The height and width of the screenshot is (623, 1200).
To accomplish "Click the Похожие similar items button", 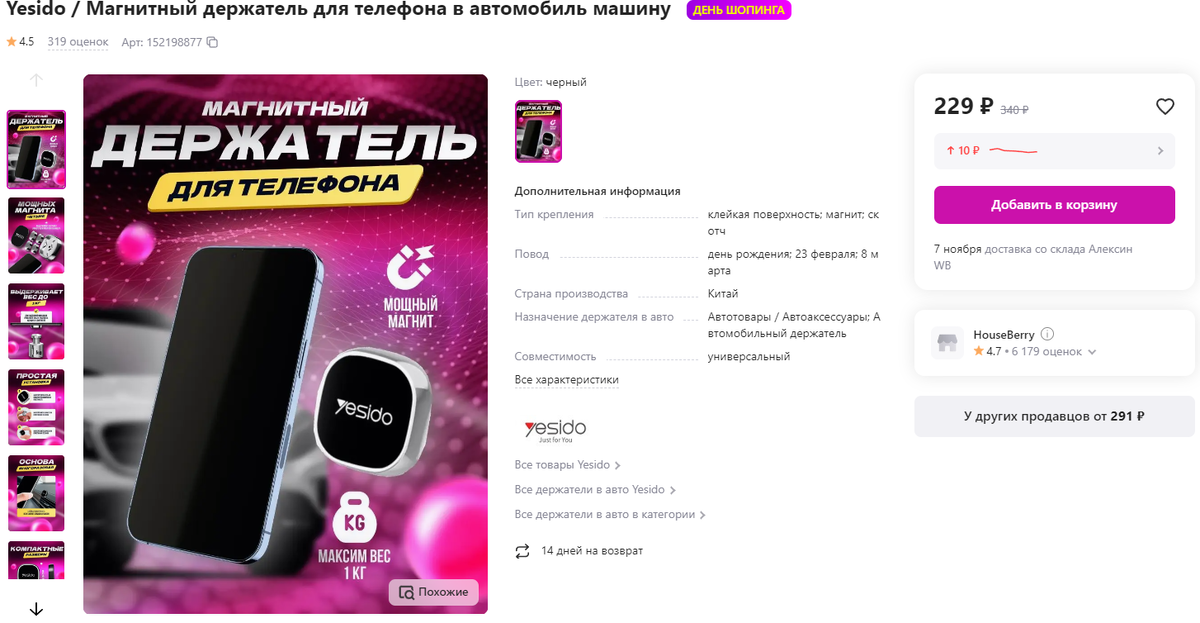I will point(434,592).
